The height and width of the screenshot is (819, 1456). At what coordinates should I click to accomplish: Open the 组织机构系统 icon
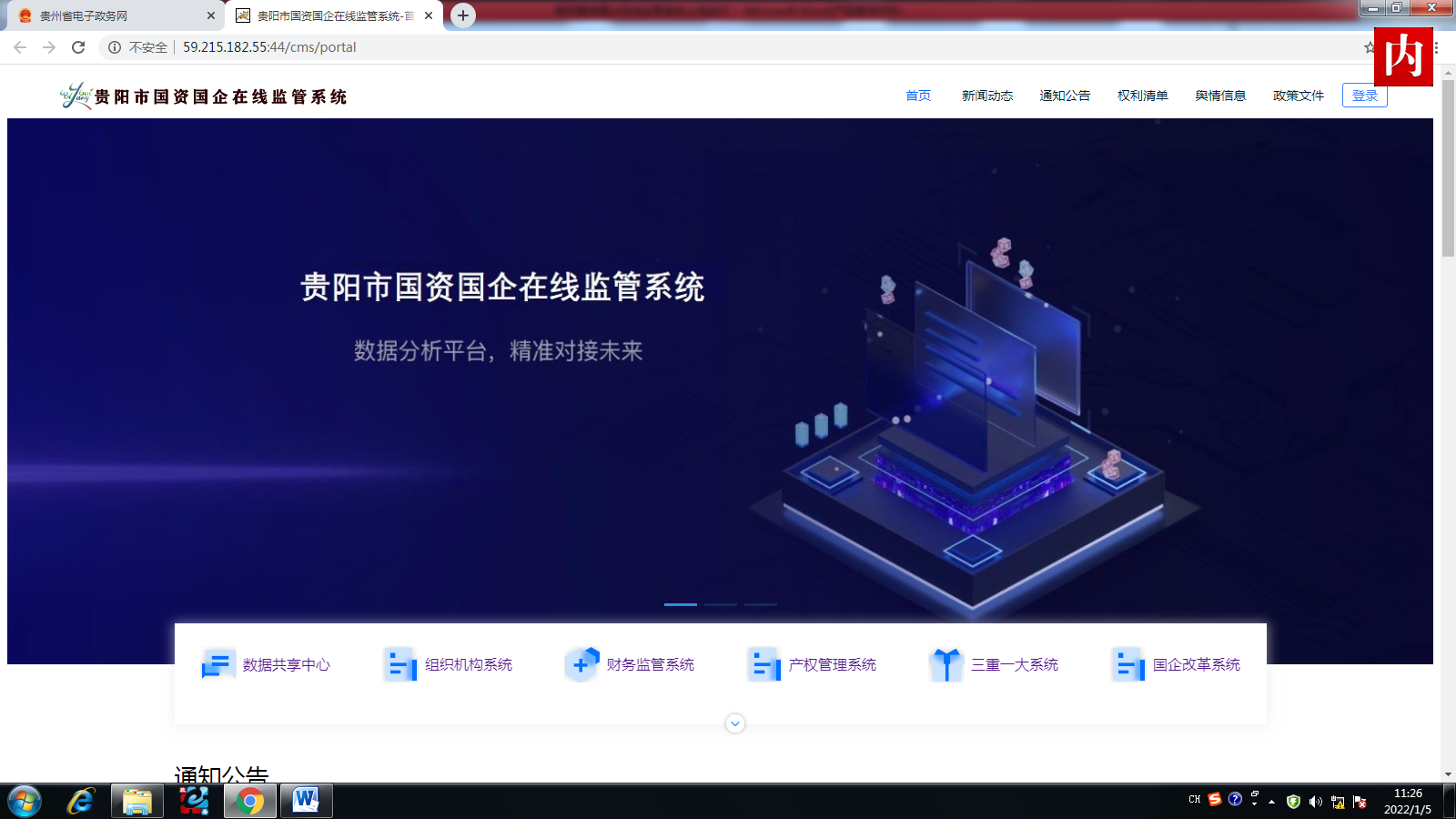point(400,664)
